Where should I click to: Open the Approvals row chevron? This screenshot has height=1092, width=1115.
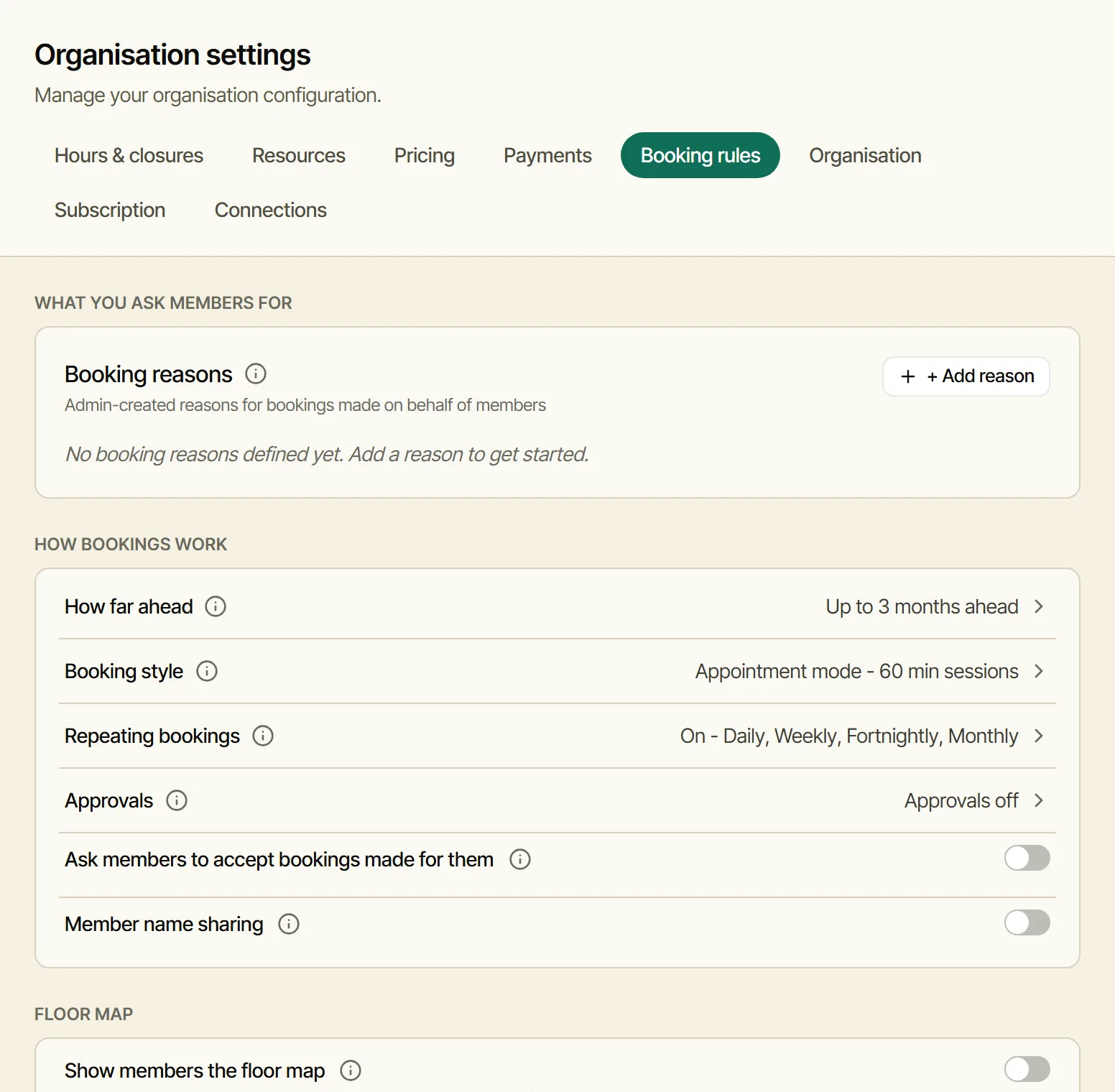1039,800
